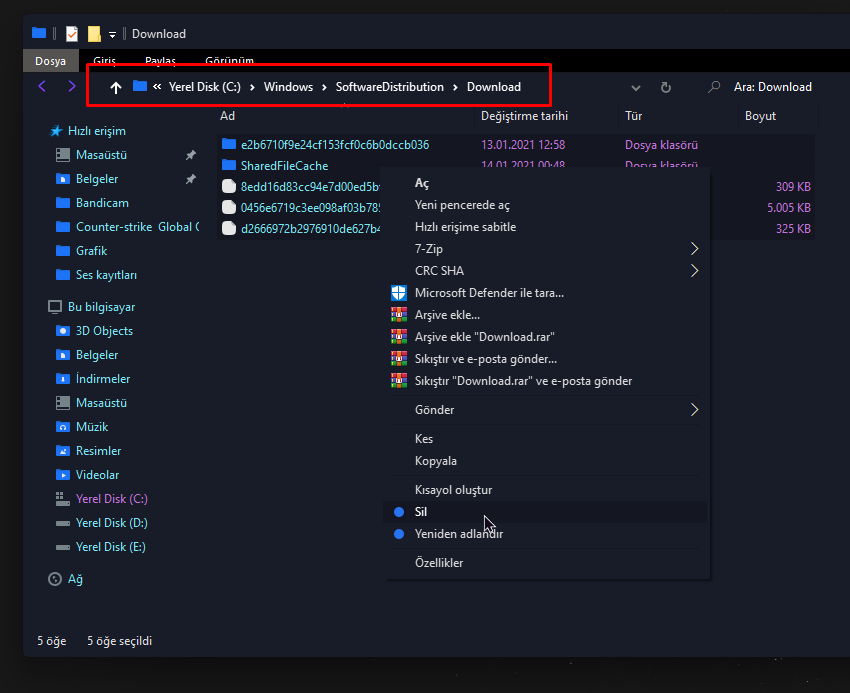850x693 pixels.
Task: Choose Sil from the context menu
Action: pos(421,512)
